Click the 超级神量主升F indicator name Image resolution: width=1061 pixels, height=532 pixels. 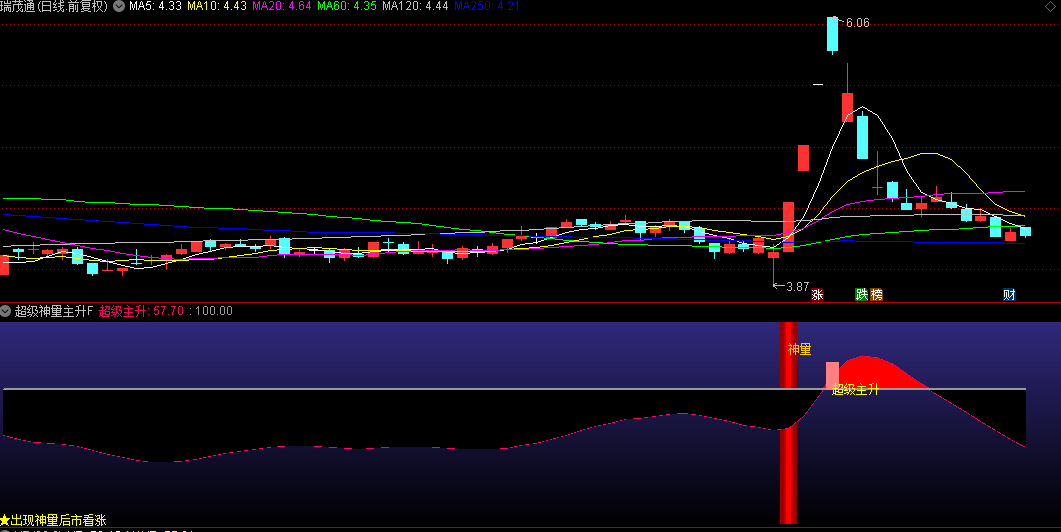coord(53,311)
